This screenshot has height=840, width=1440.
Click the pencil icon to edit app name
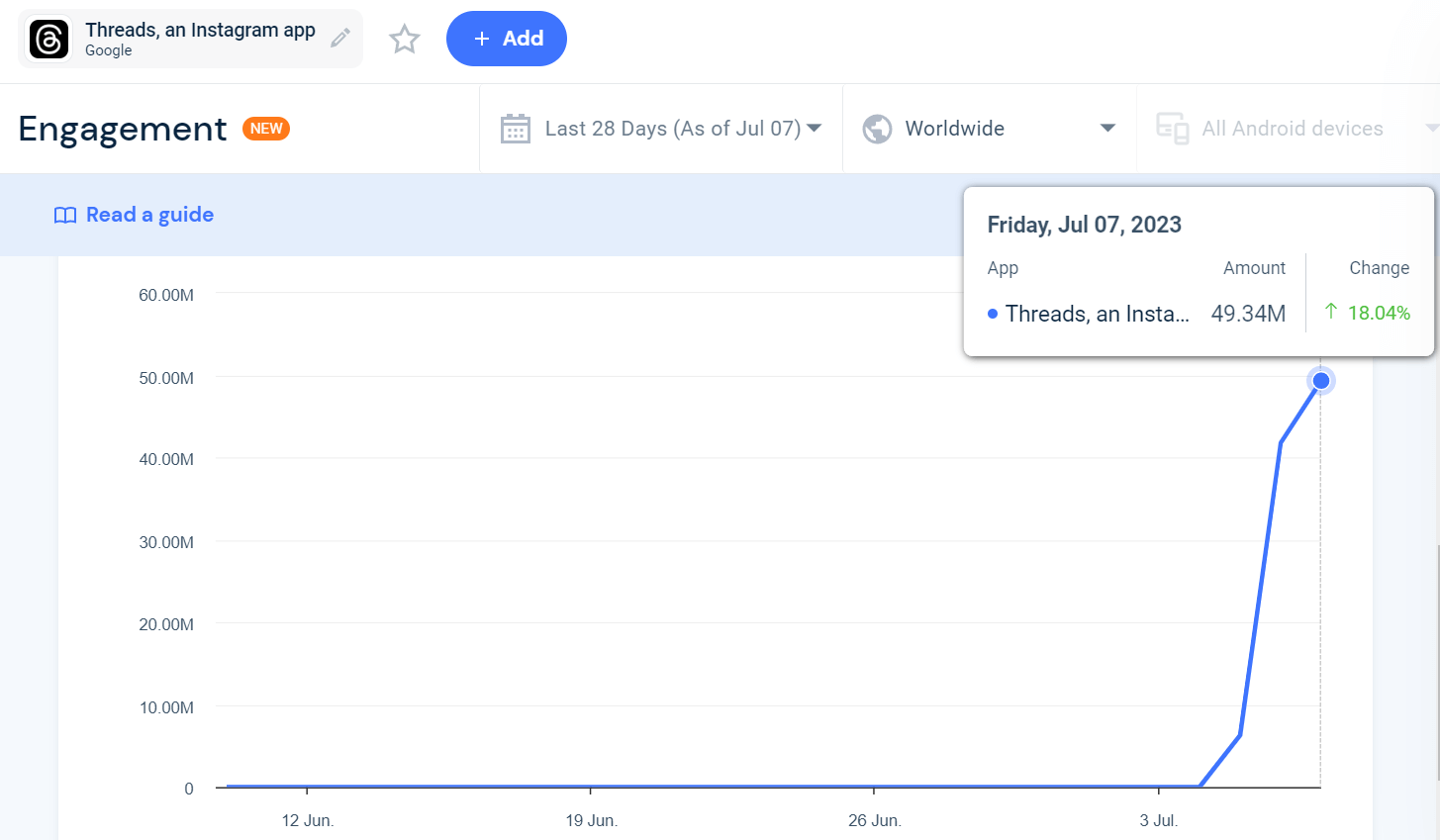tap(340, 38)
